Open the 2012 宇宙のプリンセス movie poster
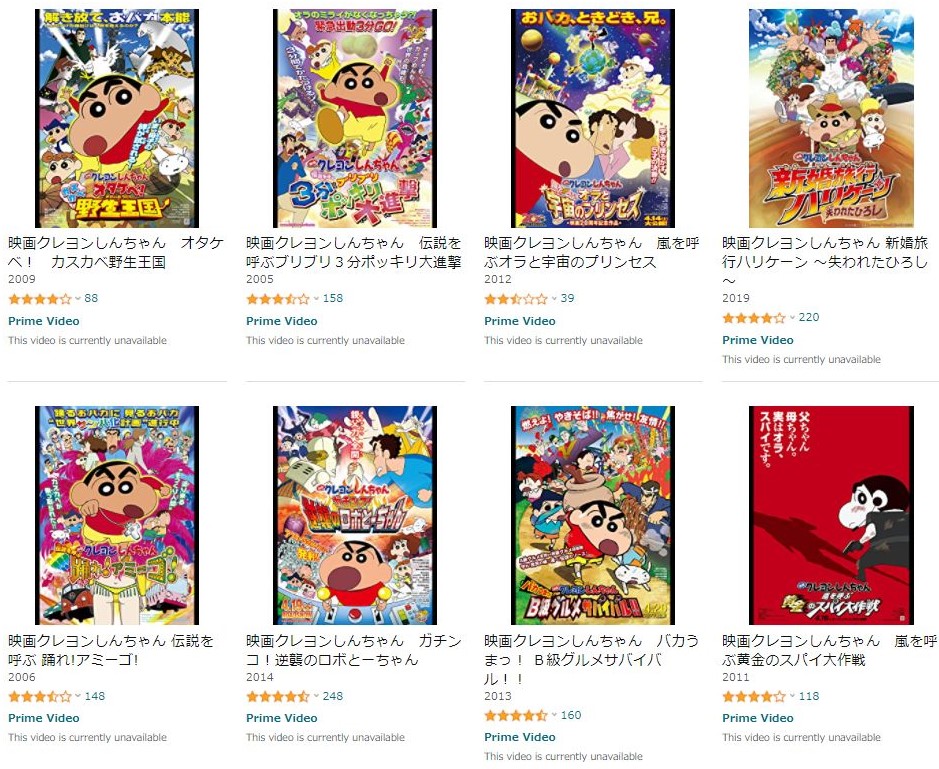The width and height of the screenshot is (939, 769). click(x=593, y=118)
